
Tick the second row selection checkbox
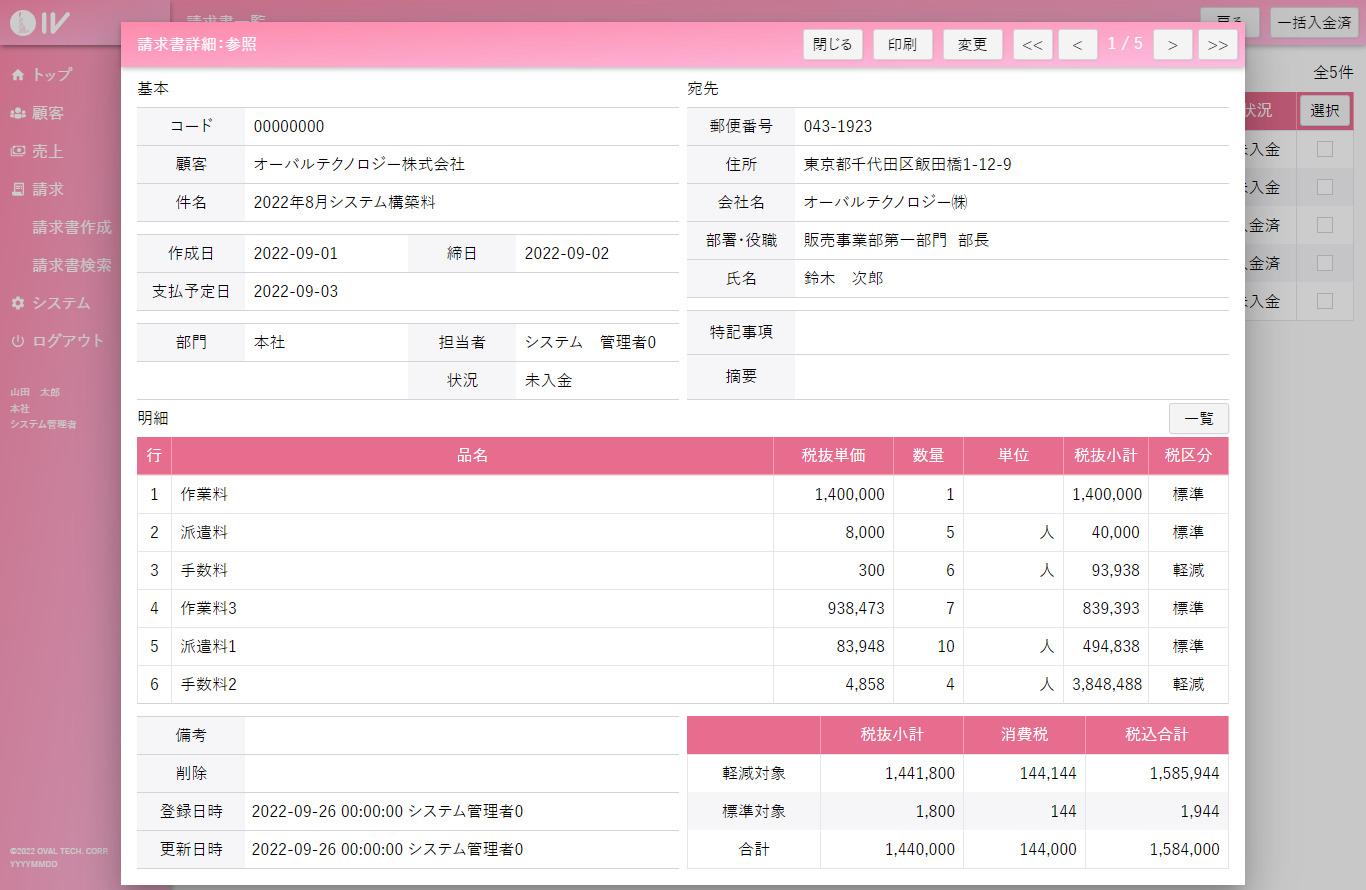click(x=1325, y=187)
